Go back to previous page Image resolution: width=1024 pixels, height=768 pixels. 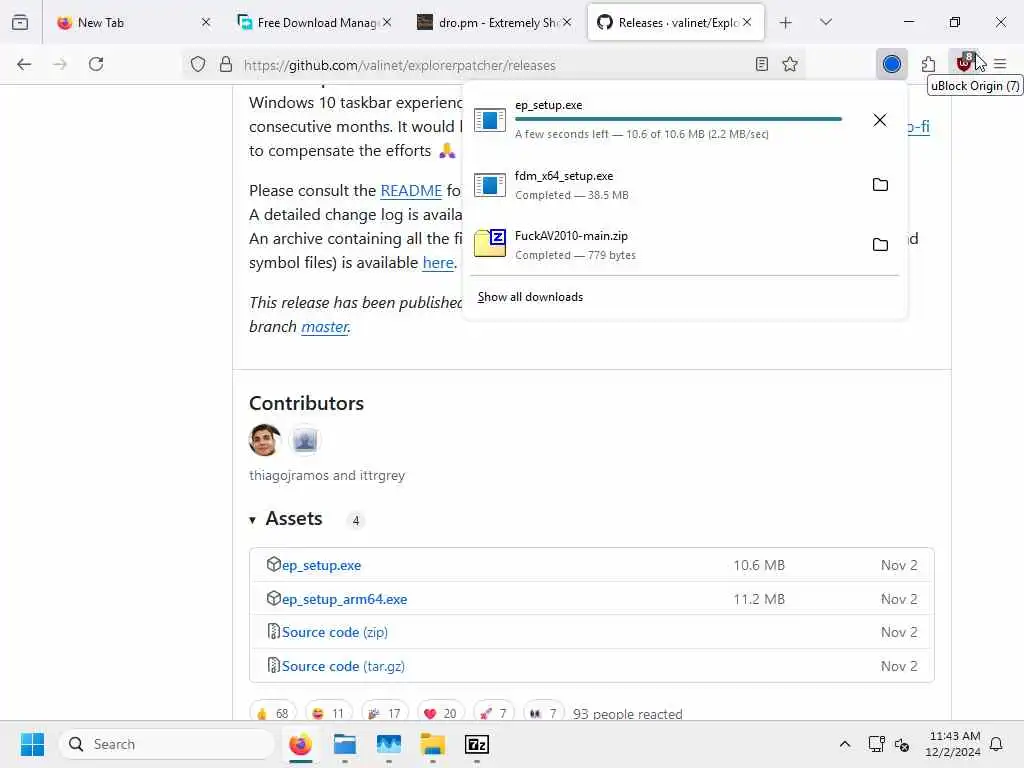(24, 64)
